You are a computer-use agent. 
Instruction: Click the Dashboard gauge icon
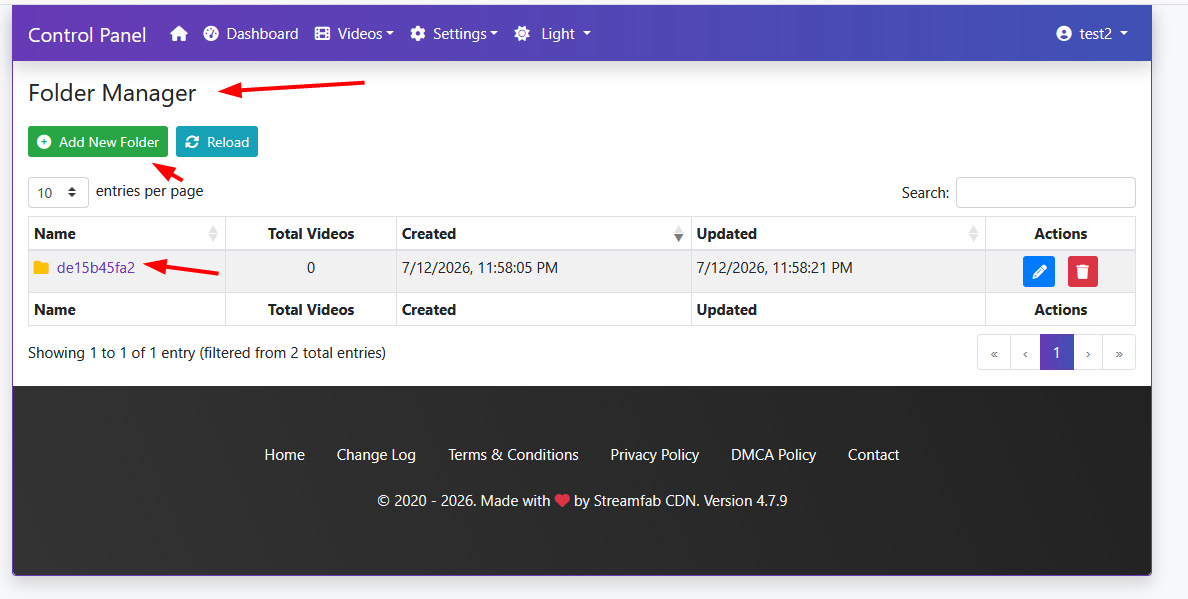211,34
